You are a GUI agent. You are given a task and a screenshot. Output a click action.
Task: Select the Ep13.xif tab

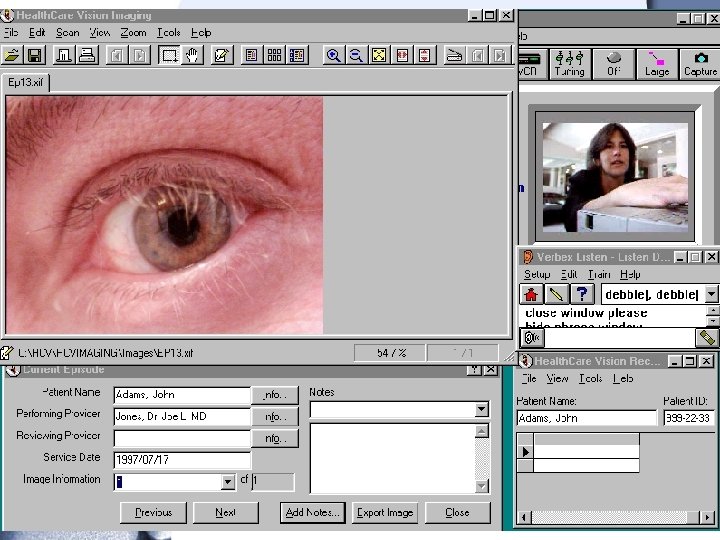pos(25,82)
